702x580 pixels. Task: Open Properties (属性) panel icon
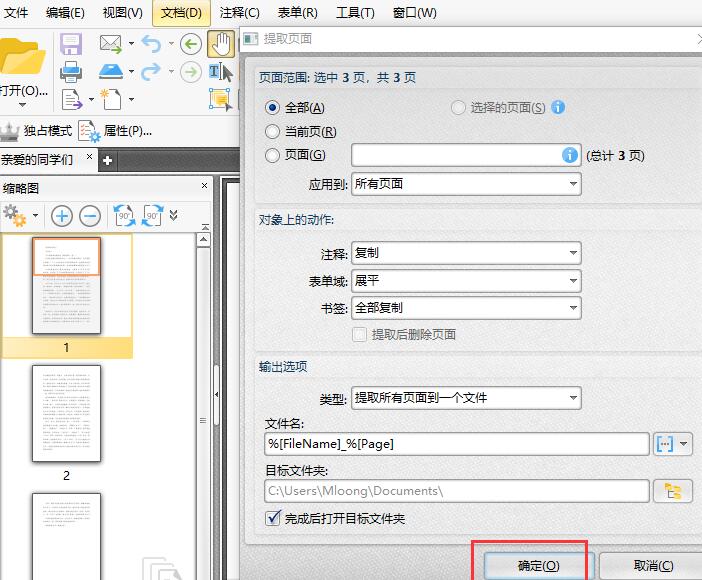[89, 131]
